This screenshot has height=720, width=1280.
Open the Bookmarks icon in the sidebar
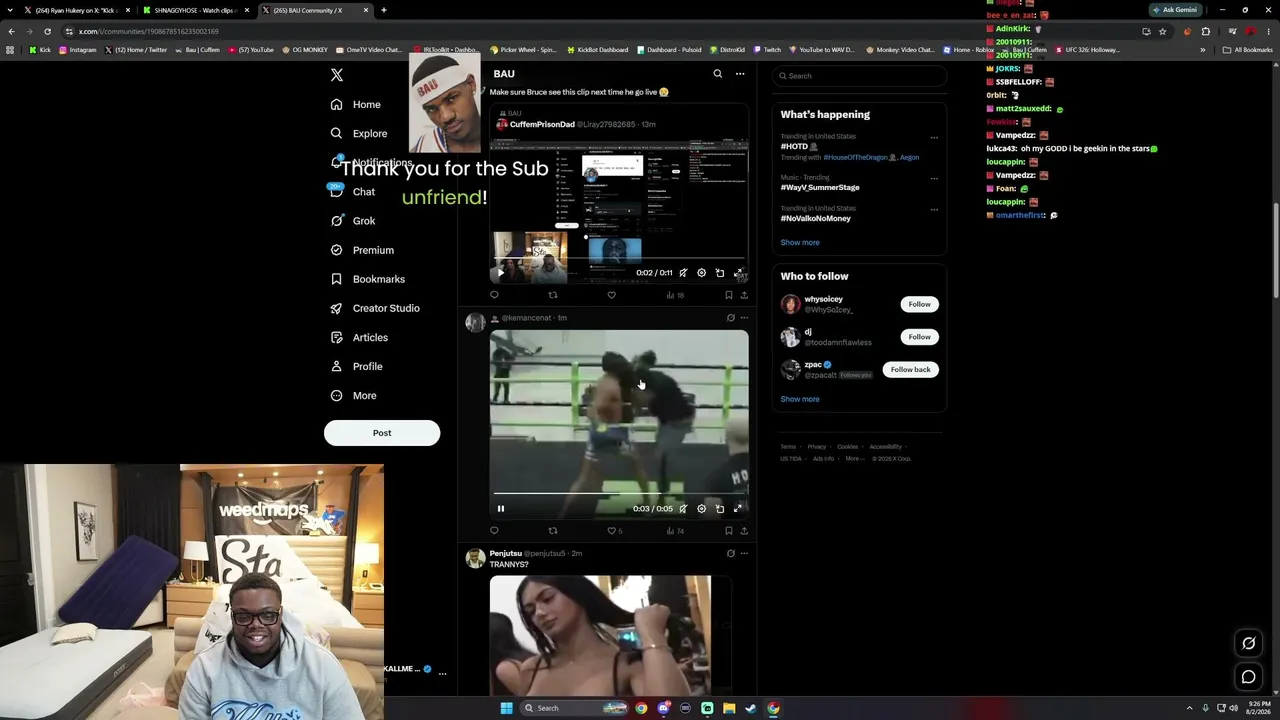(337, 279)
